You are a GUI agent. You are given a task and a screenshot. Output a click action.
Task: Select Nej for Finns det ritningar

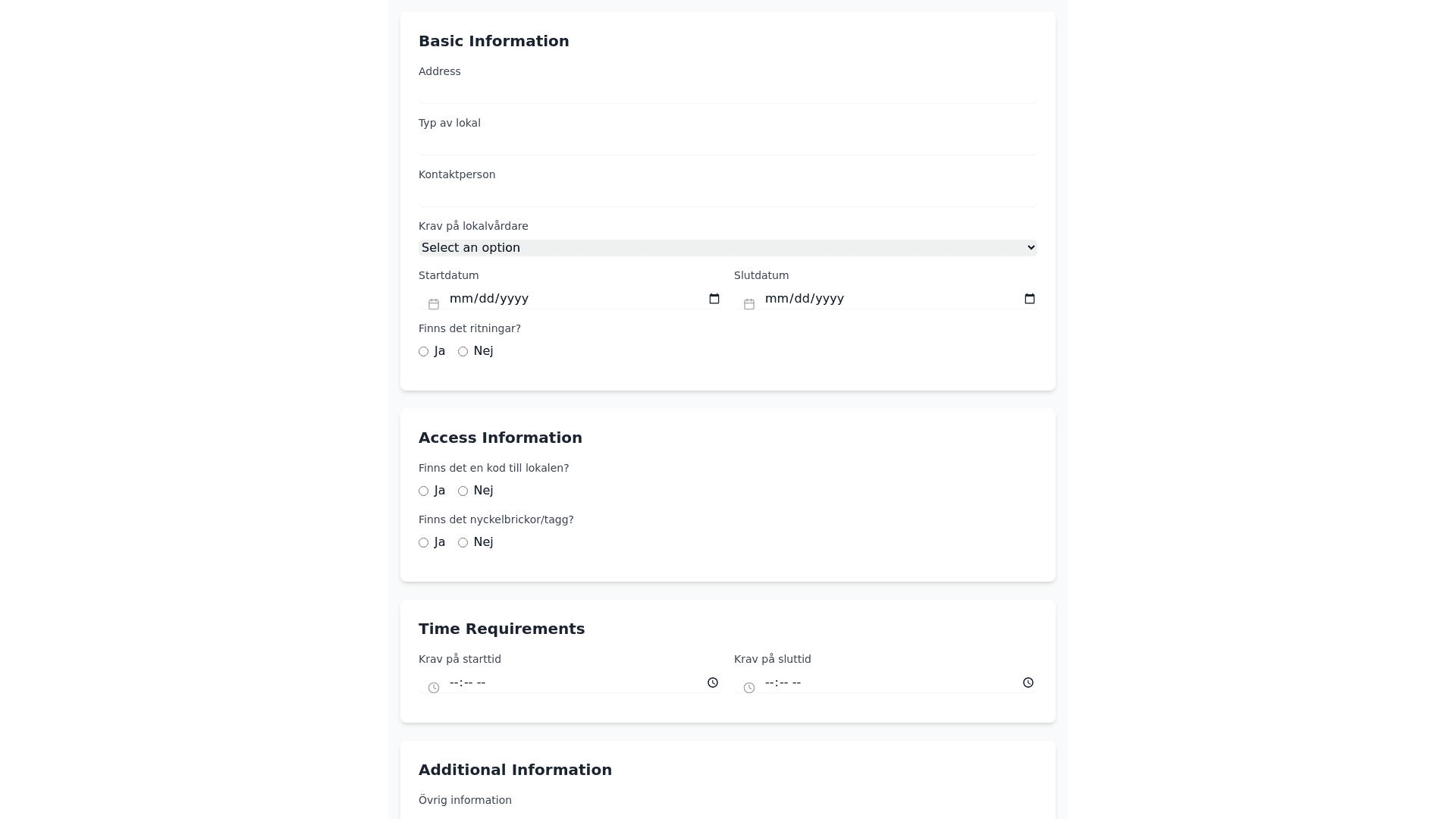(463, 352)
